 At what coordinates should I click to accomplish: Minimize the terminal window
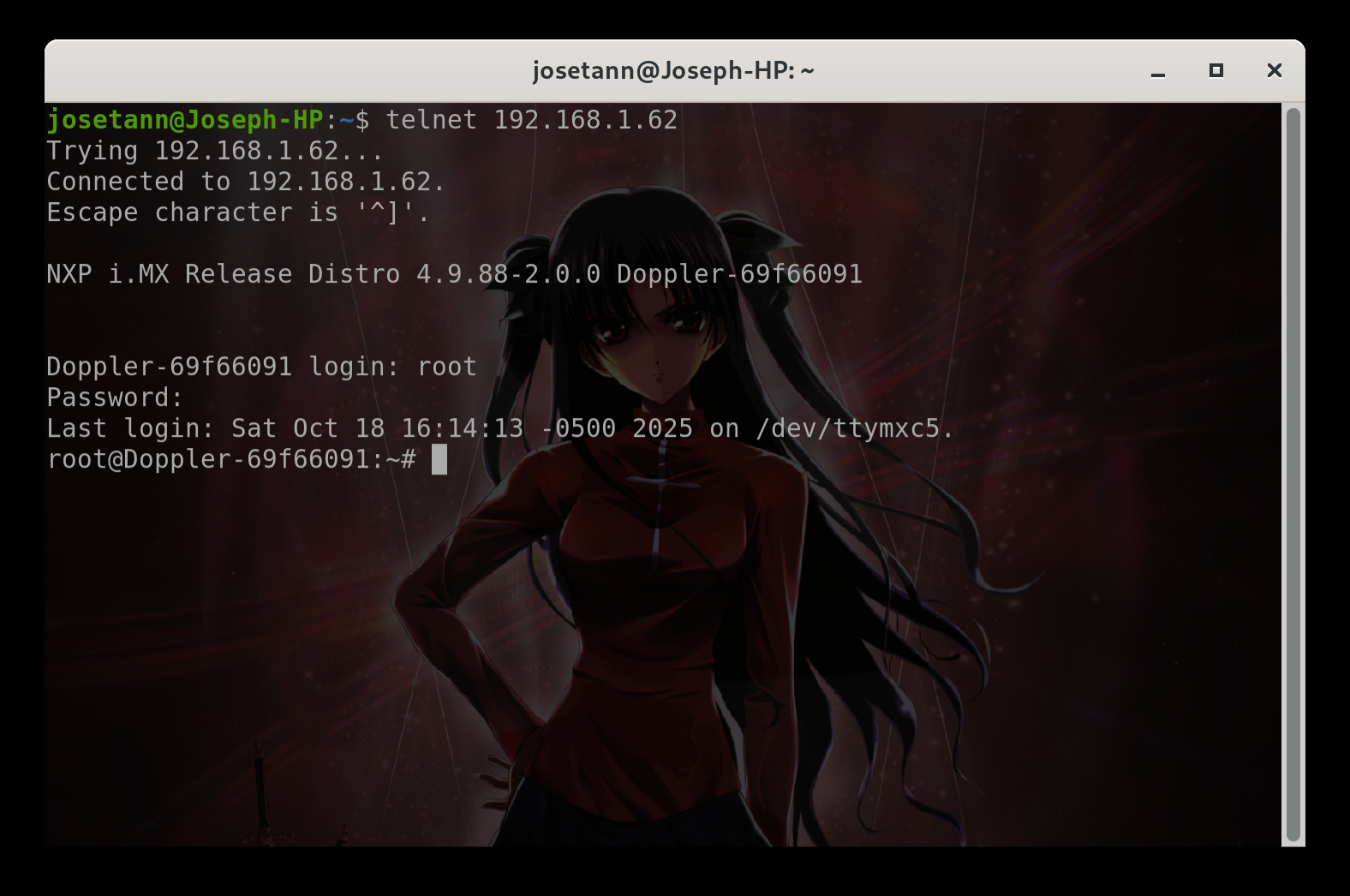[x=1158, y=71]
